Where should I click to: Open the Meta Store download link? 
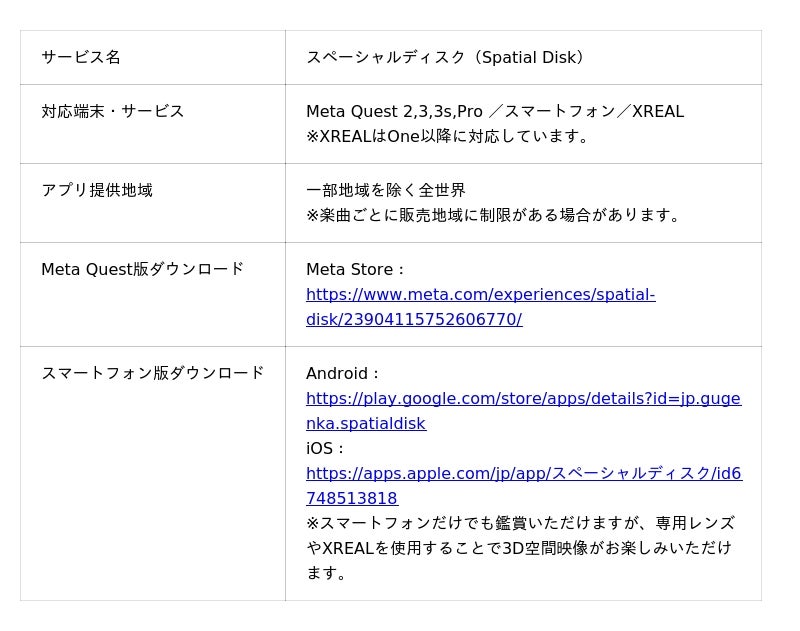click(480, 295)
